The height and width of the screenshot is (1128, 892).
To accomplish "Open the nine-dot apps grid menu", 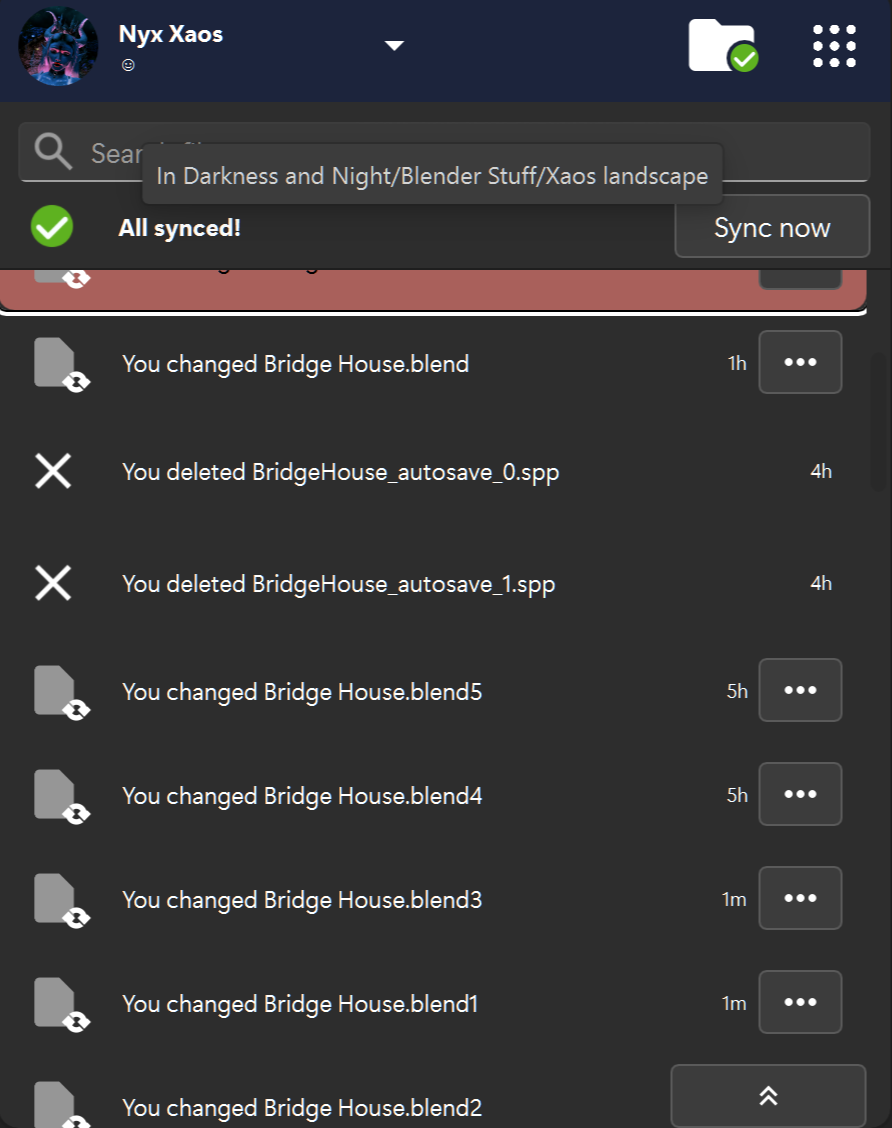I will (x=834, y=46).
